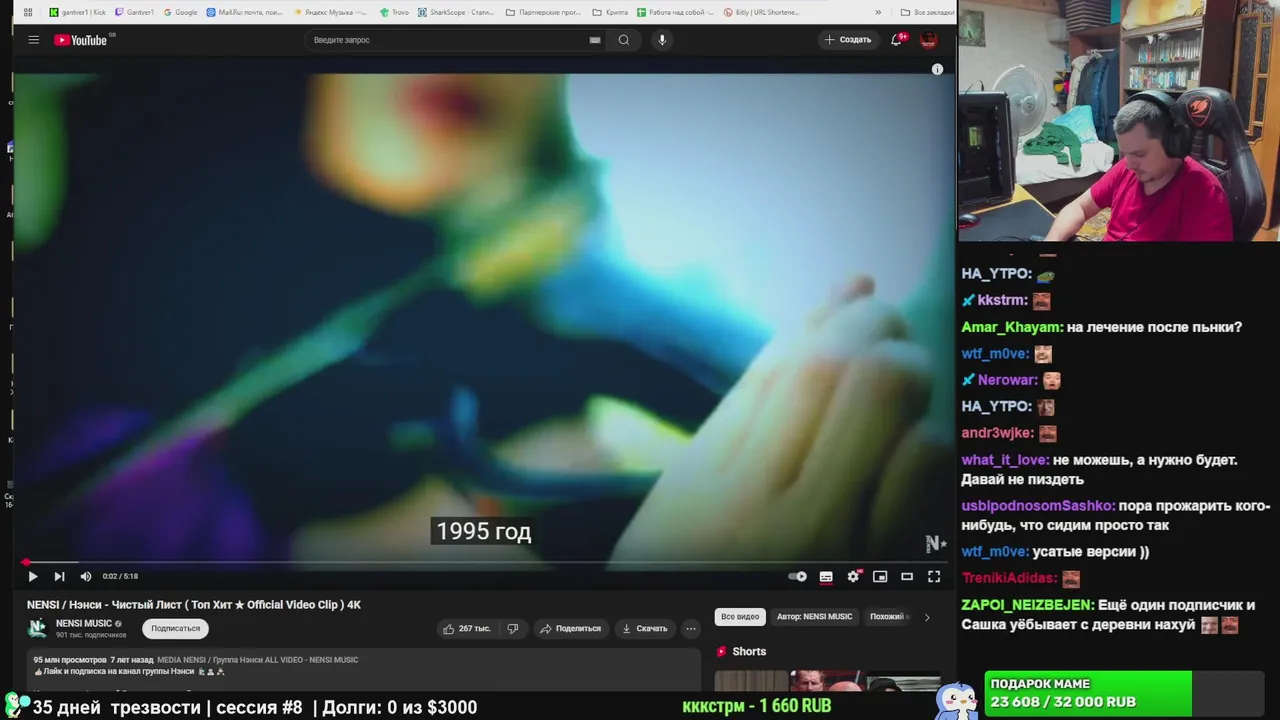Open Gantver1 Twitch bookmark
This screenshot has height=720, width=1280.
coord(134,12)
